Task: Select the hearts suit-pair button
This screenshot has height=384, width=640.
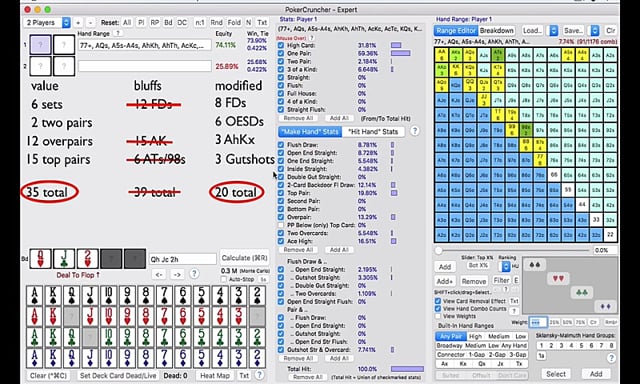Action: pos(558,279)
